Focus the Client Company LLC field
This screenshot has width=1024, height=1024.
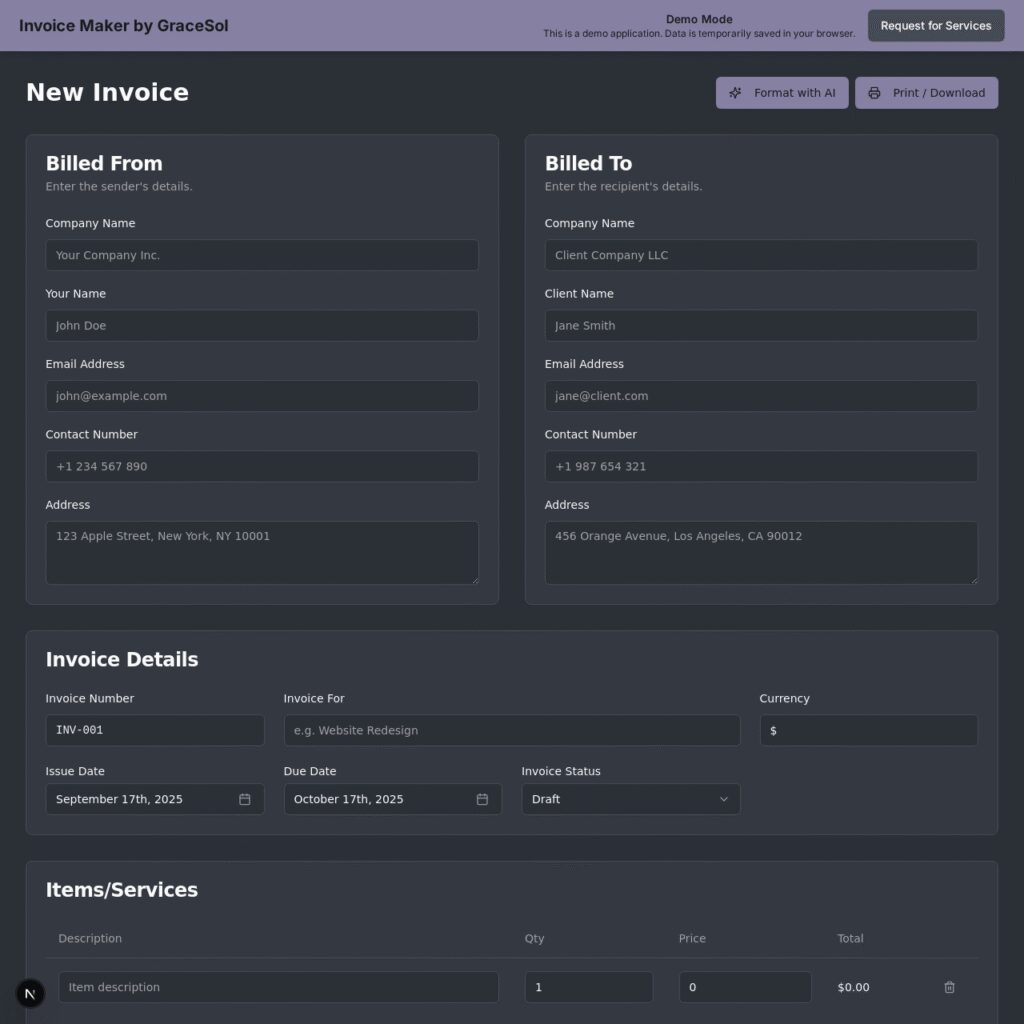[x=761, y=255]
